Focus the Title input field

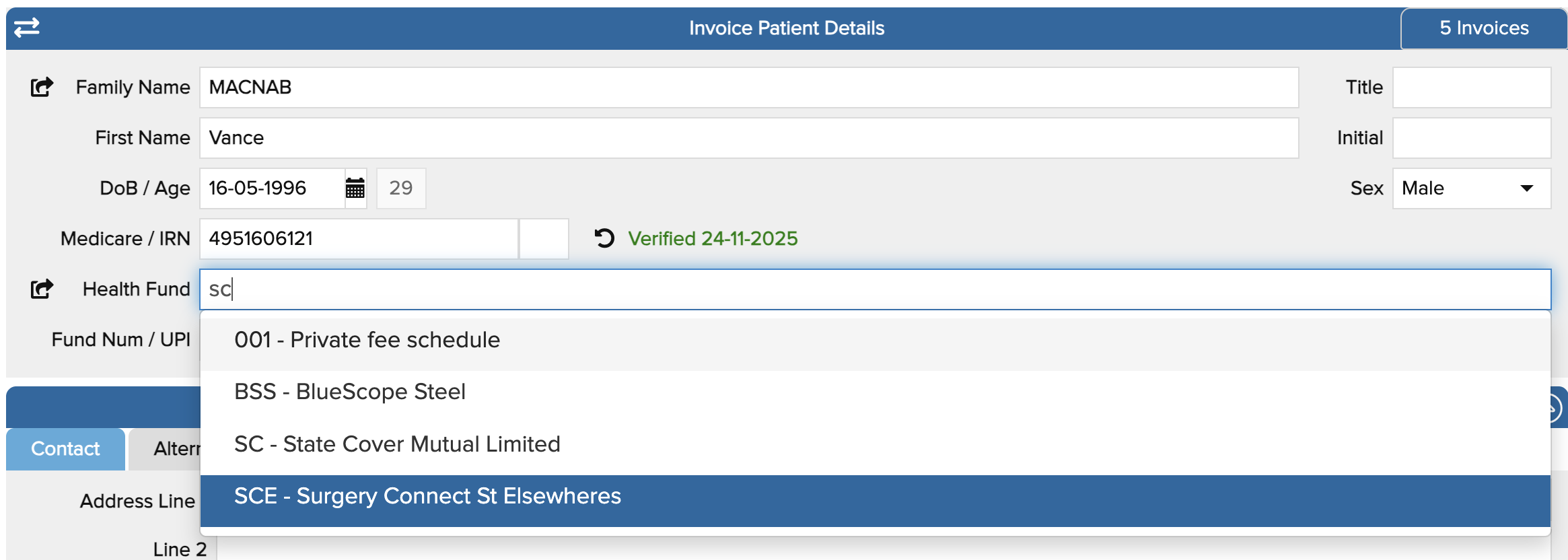[x=1471, y=87]
